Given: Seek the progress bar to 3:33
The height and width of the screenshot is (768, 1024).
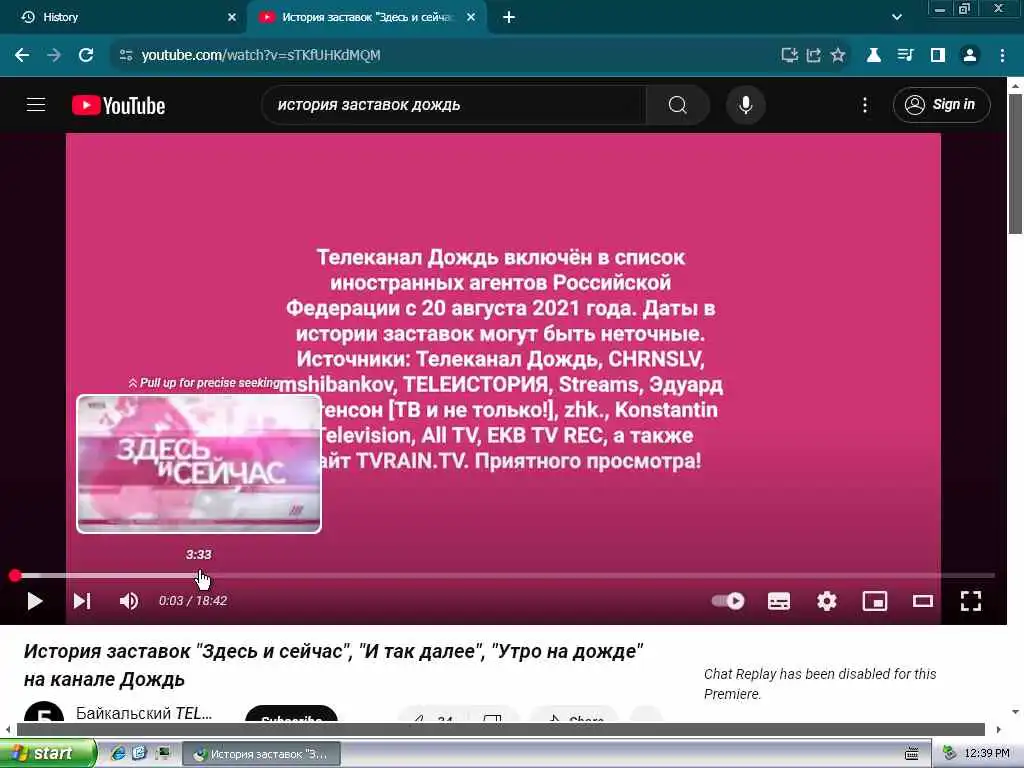Looking at the screenshot, I should [199, 576].
